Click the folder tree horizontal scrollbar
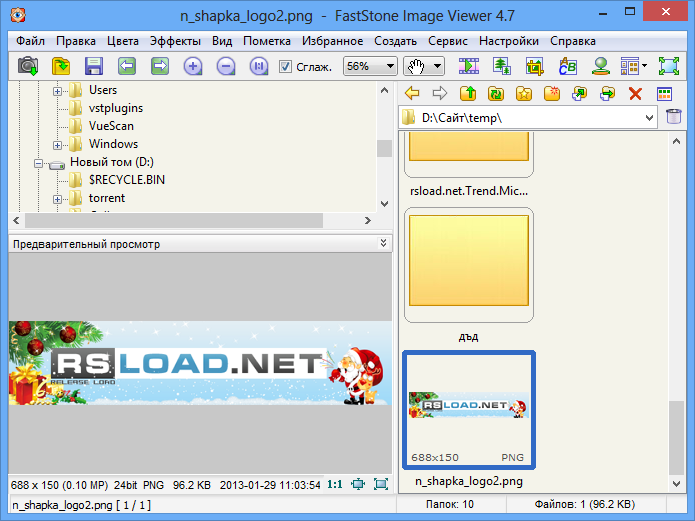The width and height of the screenshot is (695, 521). click(x=174, y=220)
